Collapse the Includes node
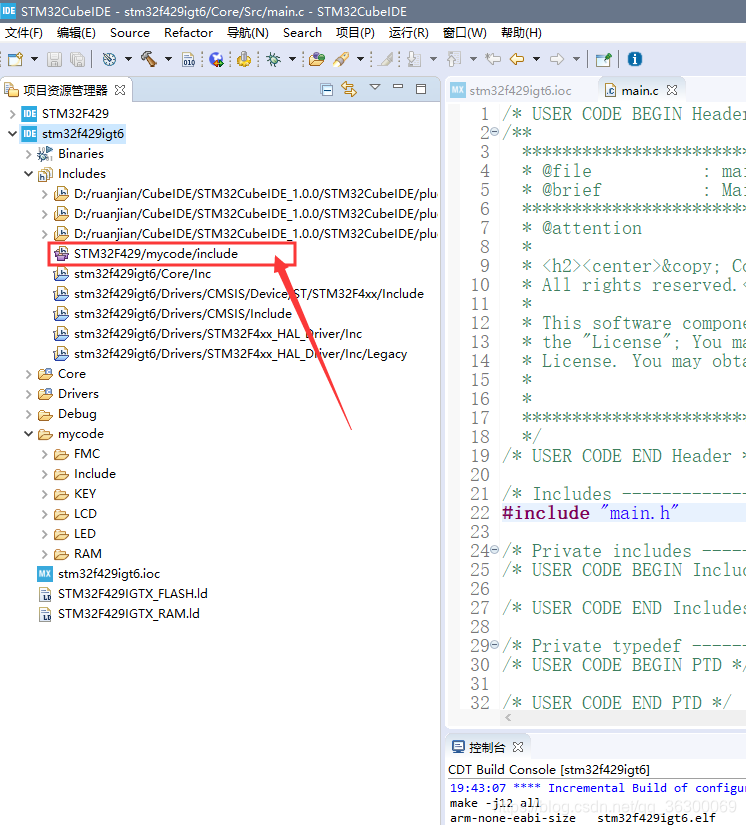 [28, 174]
